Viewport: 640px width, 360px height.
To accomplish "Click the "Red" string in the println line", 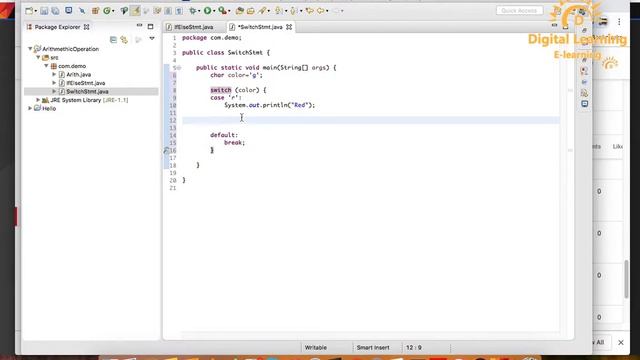I will coord(300,105).
